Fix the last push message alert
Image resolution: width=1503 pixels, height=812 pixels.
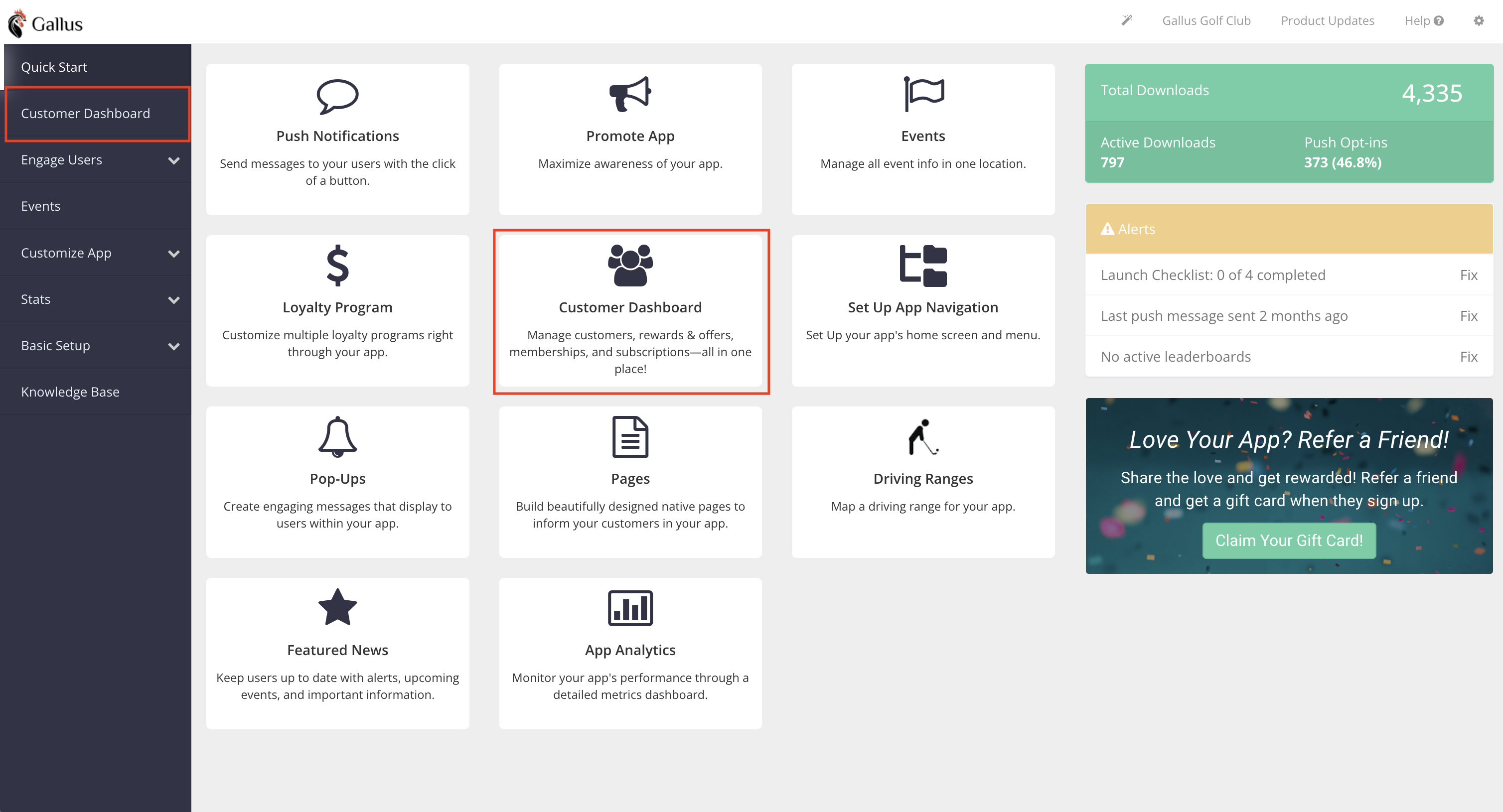pyautogui.click(x=1468, y=315)
